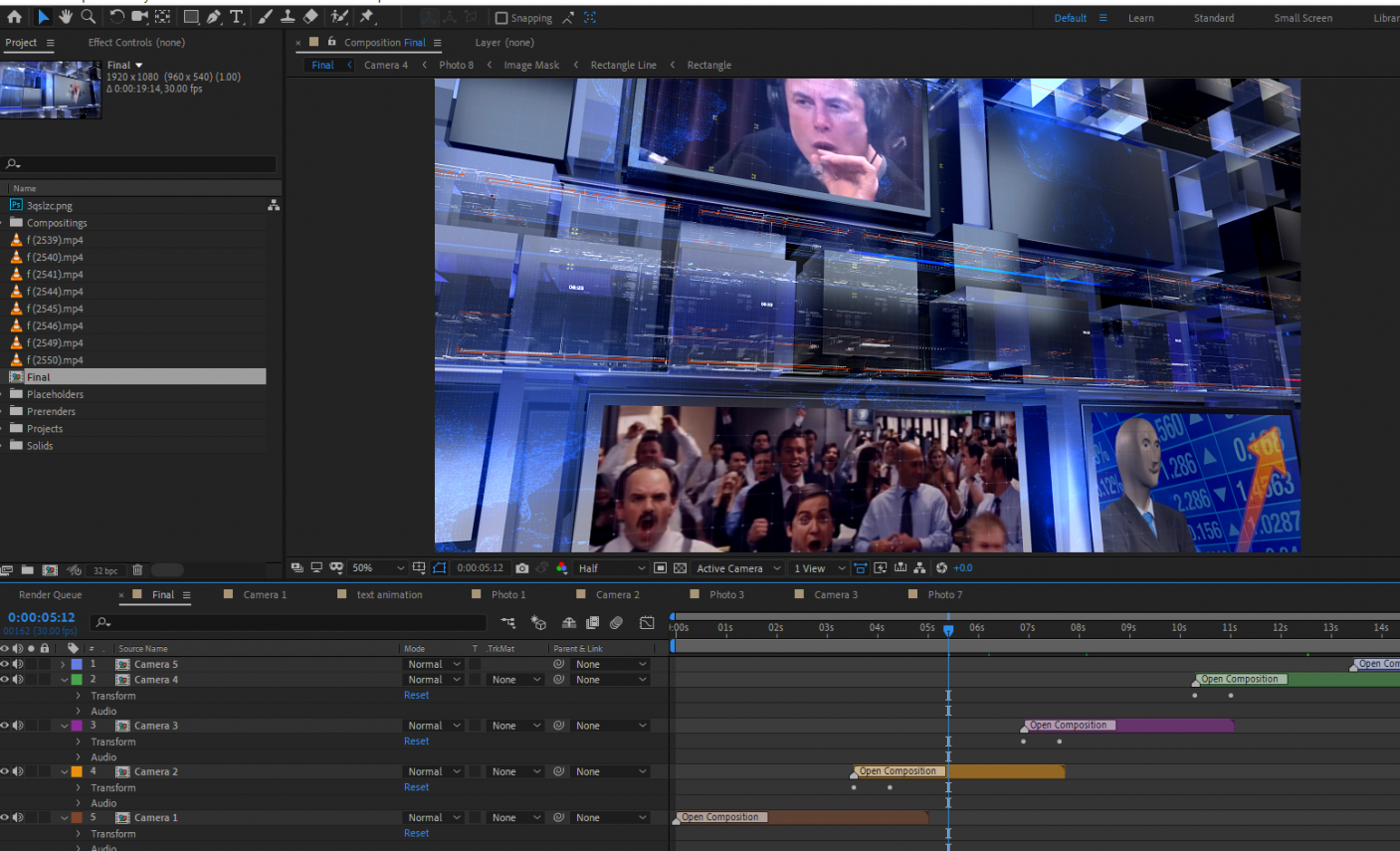Select the Hand tool
The height and width of the screenshot is (851, 1400).
click(x=66, y=17)
